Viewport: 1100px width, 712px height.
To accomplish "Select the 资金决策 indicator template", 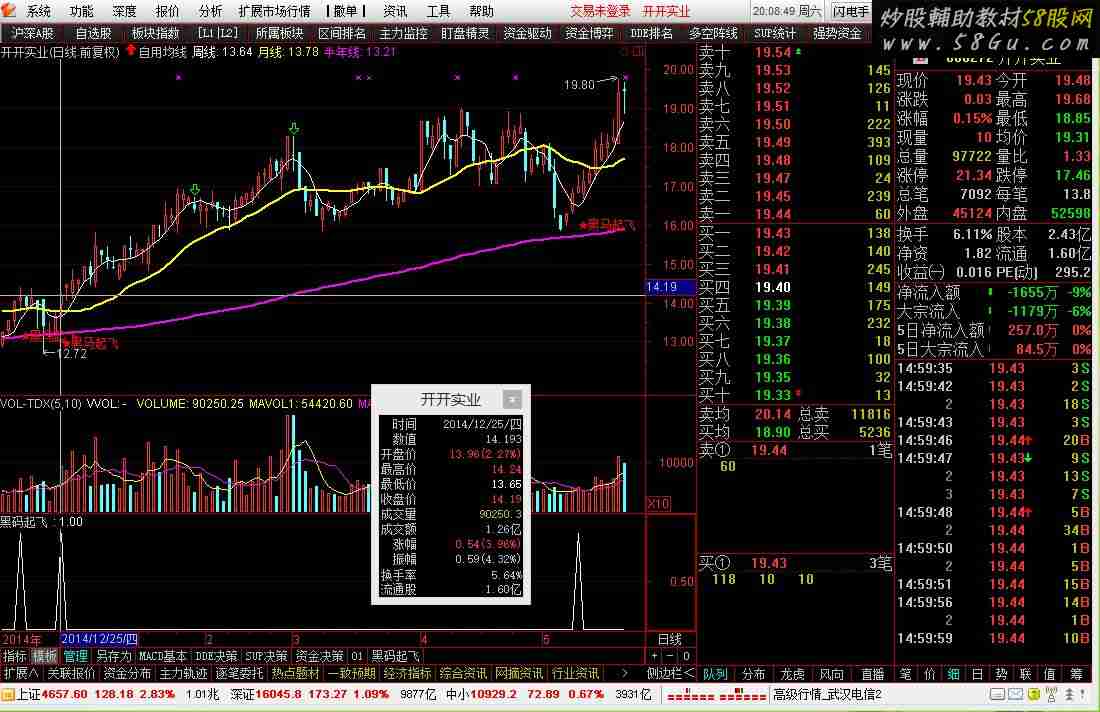I will pos(319,657).
